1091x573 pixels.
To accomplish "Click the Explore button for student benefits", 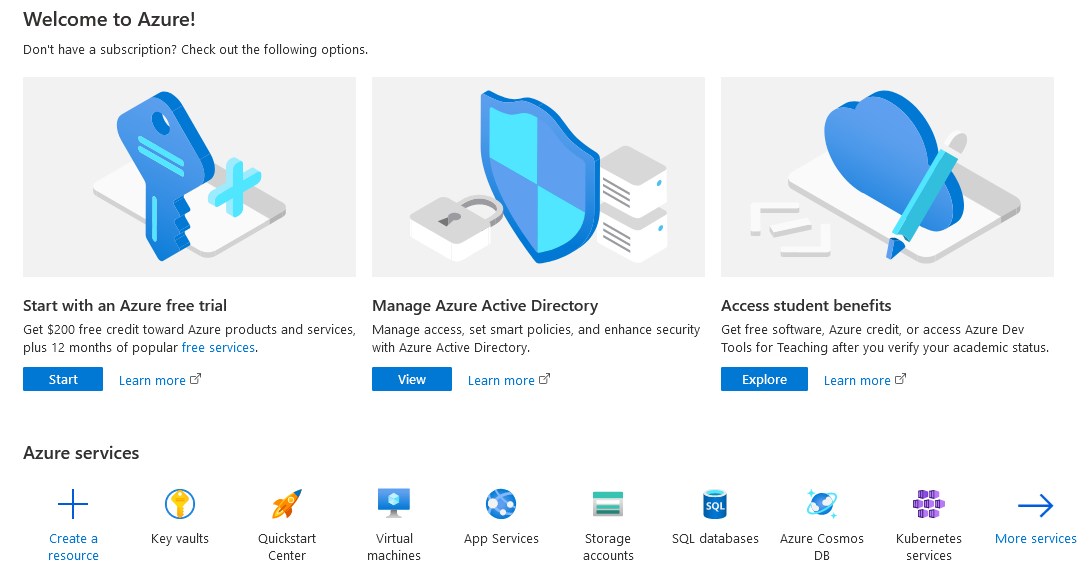I will 764,379.
